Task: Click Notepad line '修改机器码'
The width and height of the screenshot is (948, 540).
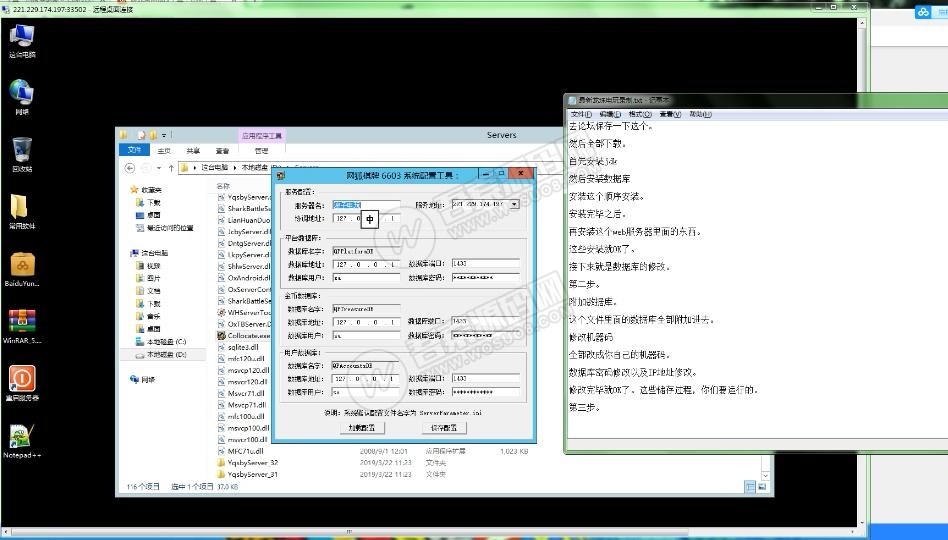Action: pos(591,337)
